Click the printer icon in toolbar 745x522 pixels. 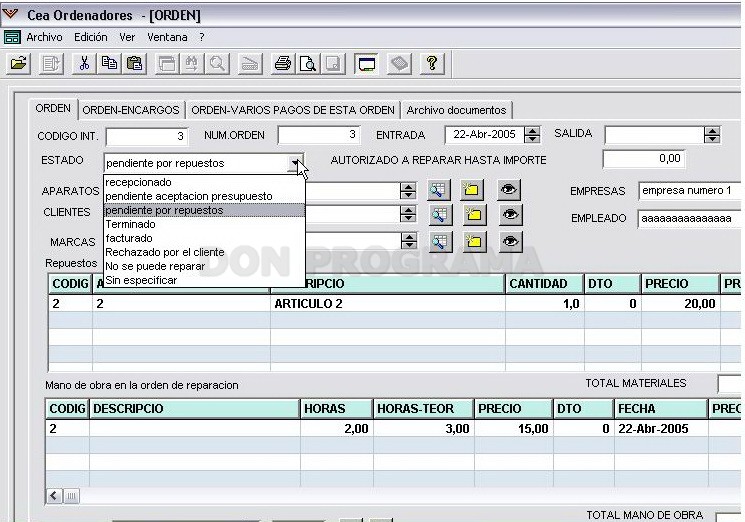283,64
